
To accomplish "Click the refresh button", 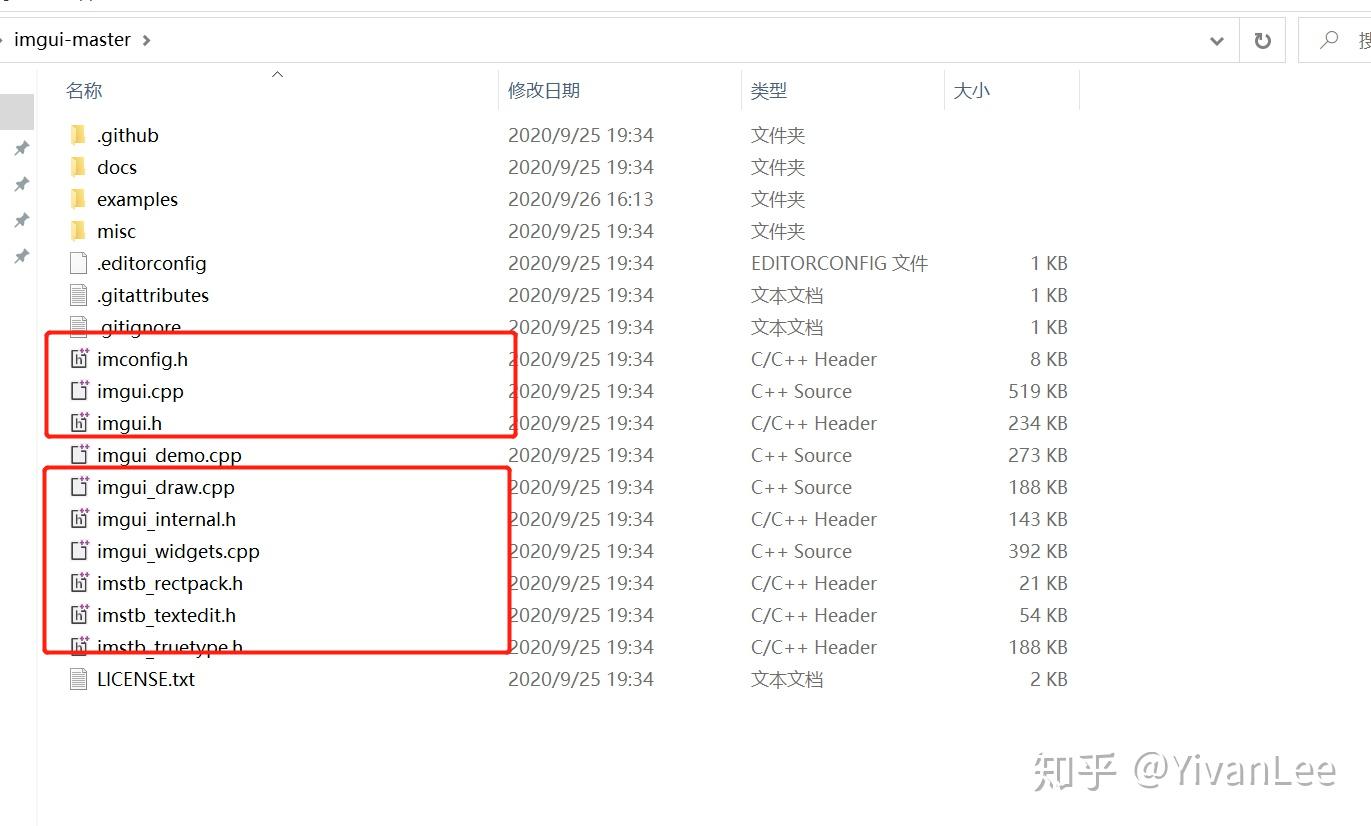I will click(x=1262, y=39).
